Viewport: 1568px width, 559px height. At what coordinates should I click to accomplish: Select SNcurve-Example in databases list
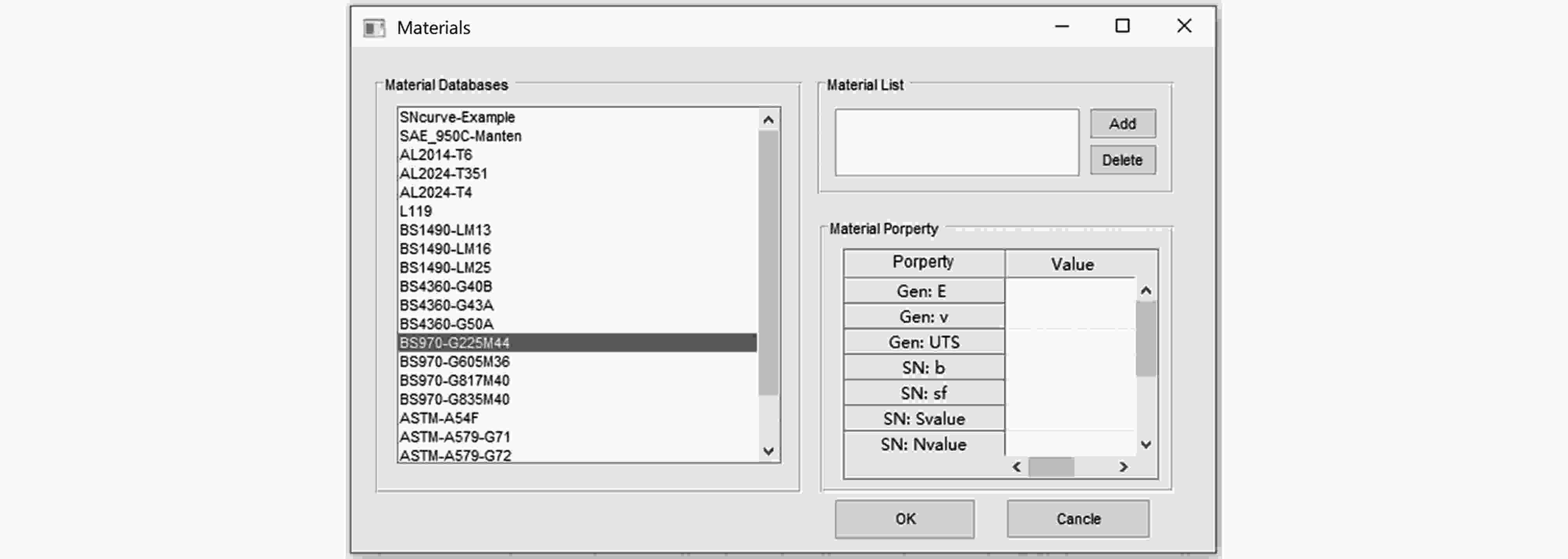[457, 117]
